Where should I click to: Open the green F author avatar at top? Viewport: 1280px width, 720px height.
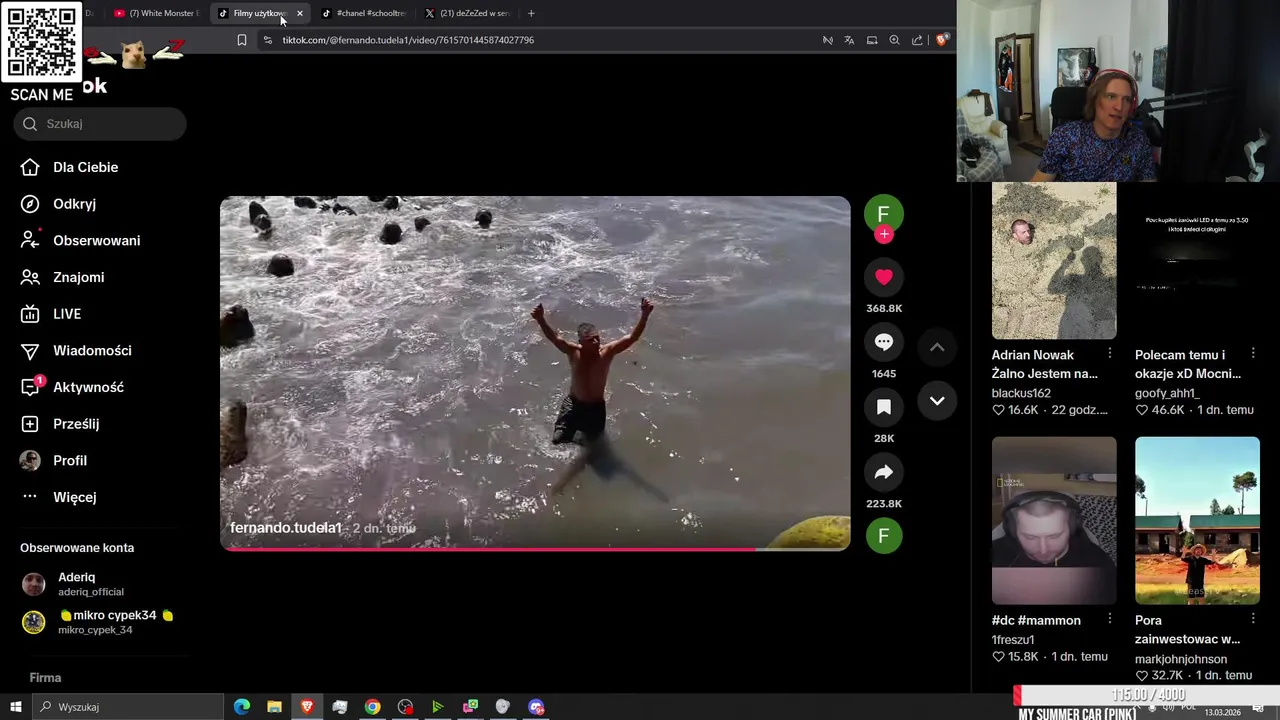point(884,213)
